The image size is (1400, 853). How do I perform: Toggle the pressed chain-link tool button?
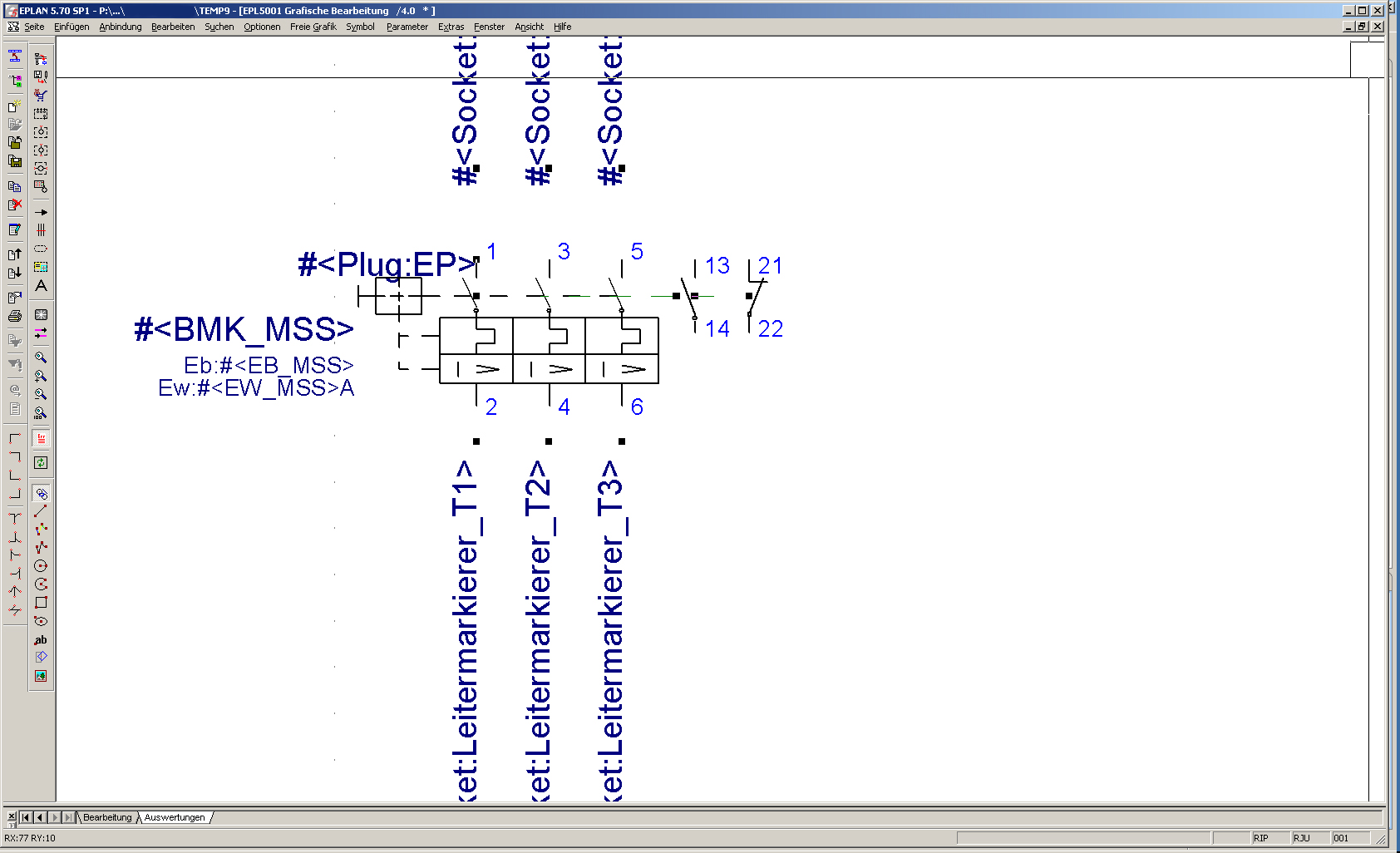[x=41, y=493]
